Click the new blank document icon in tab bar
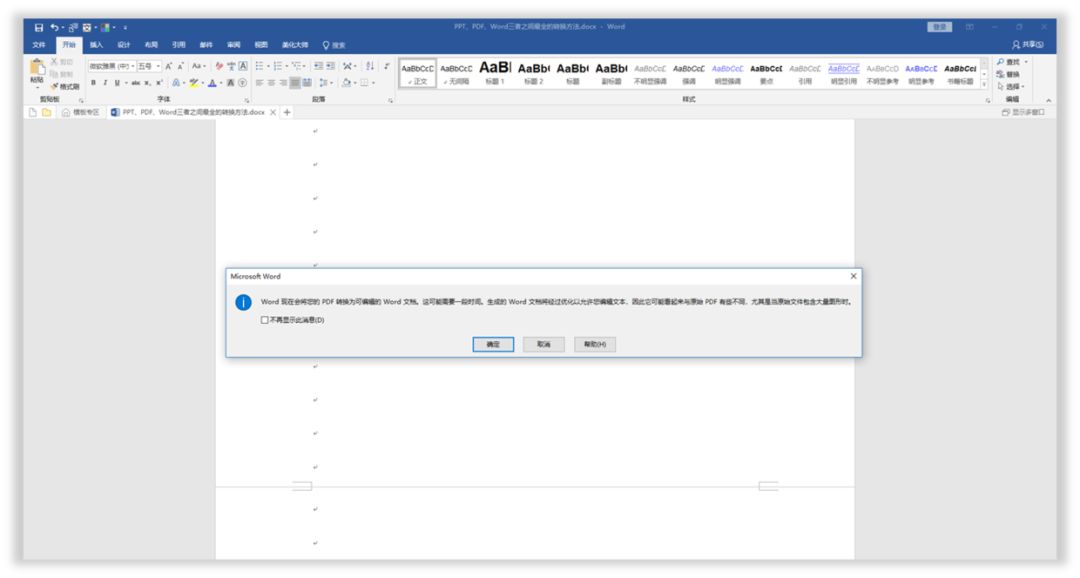The width and height of the screenshot is (1080, 578). 32,112
